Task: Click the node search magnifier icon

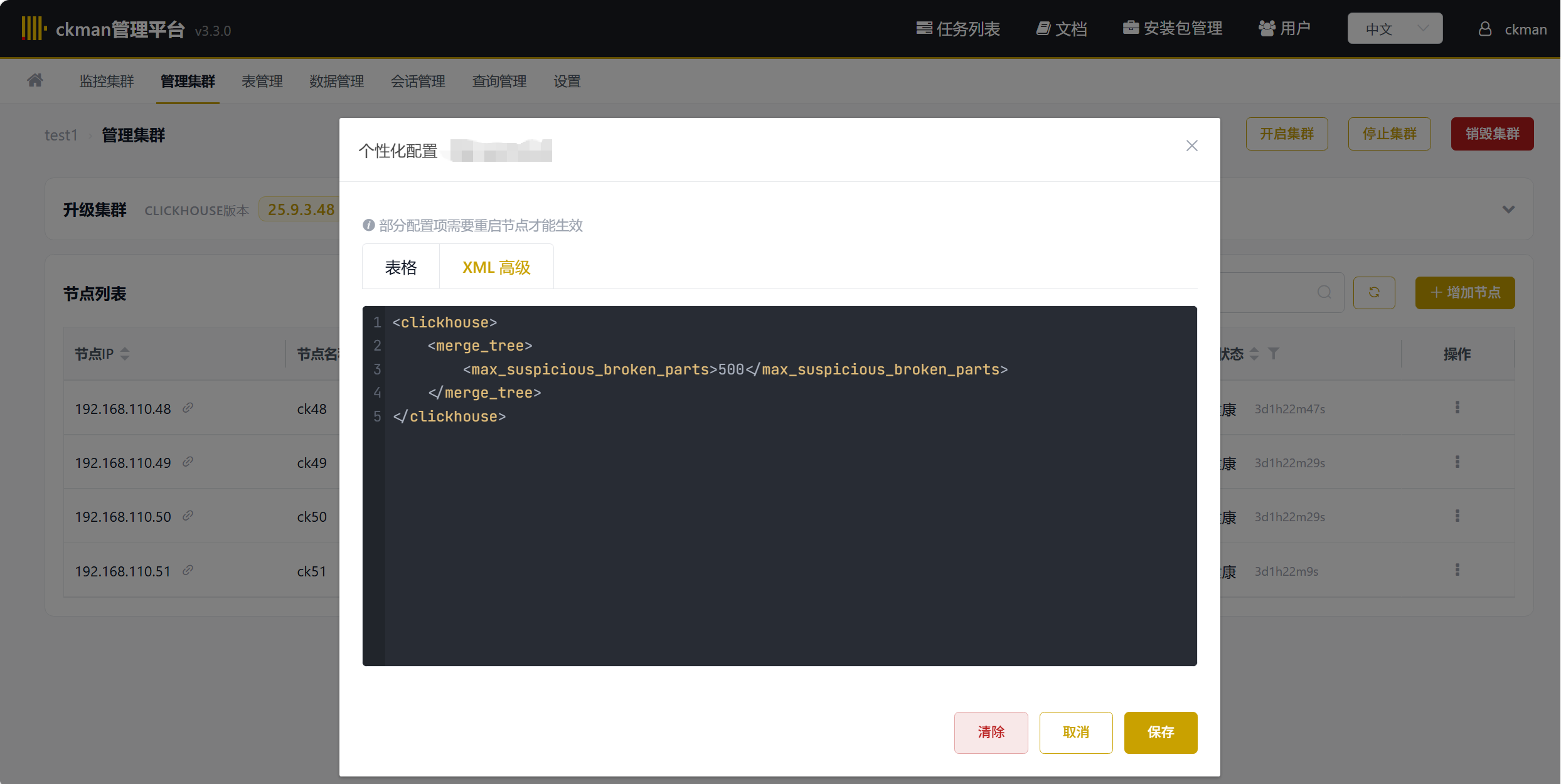Action: pos(1324,292)
